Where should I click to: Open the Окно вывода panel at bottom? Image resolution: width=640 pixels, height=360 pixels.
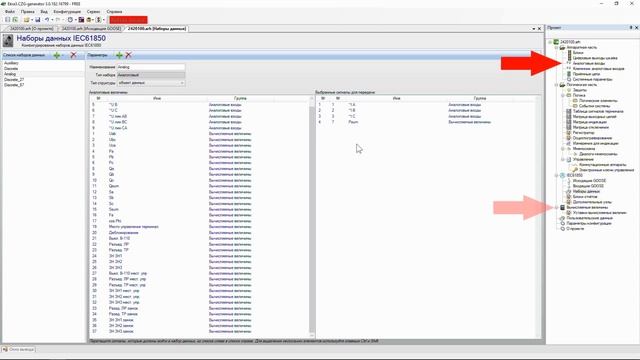click(18, 349)
